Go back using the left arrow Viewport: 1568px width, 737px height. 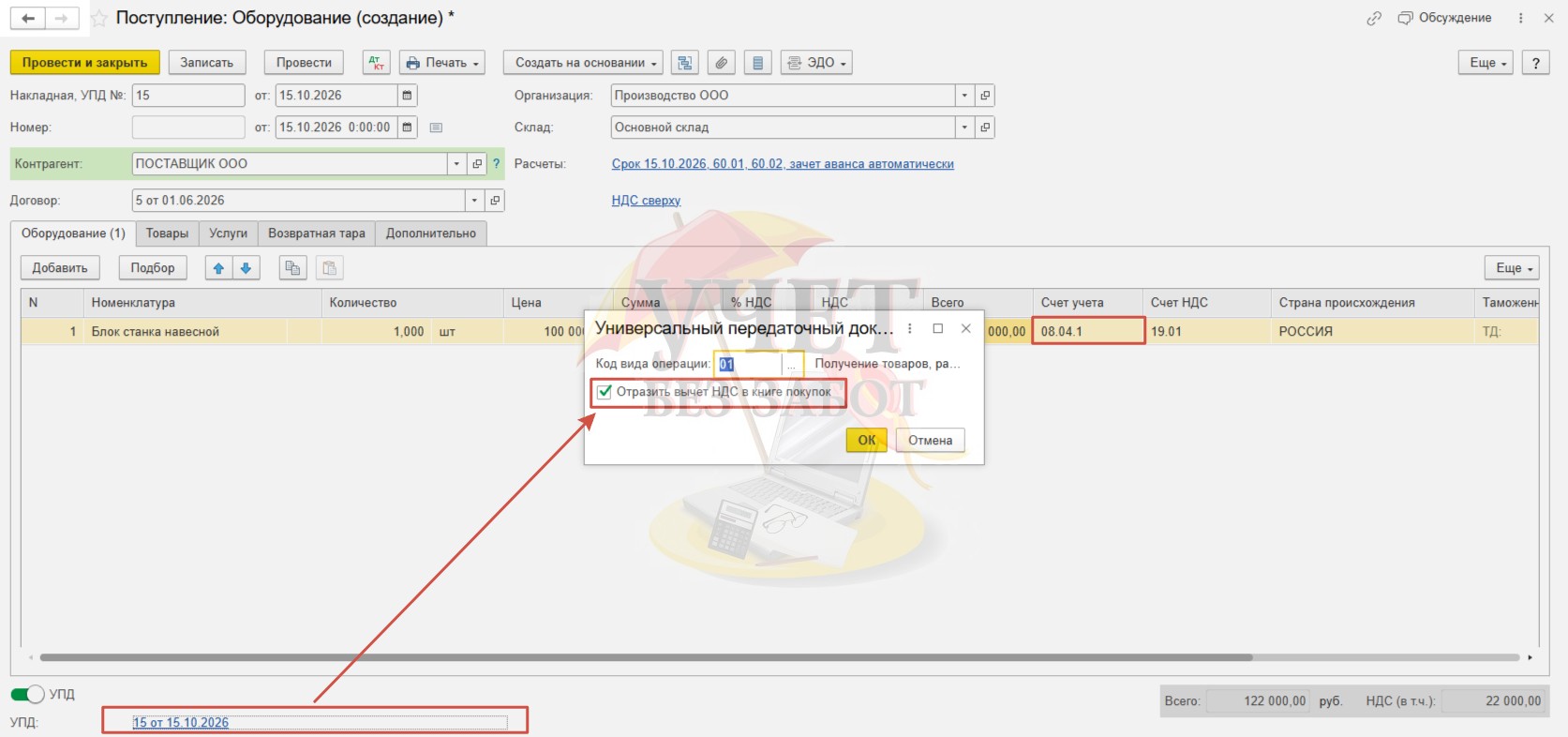coord(28,19)
